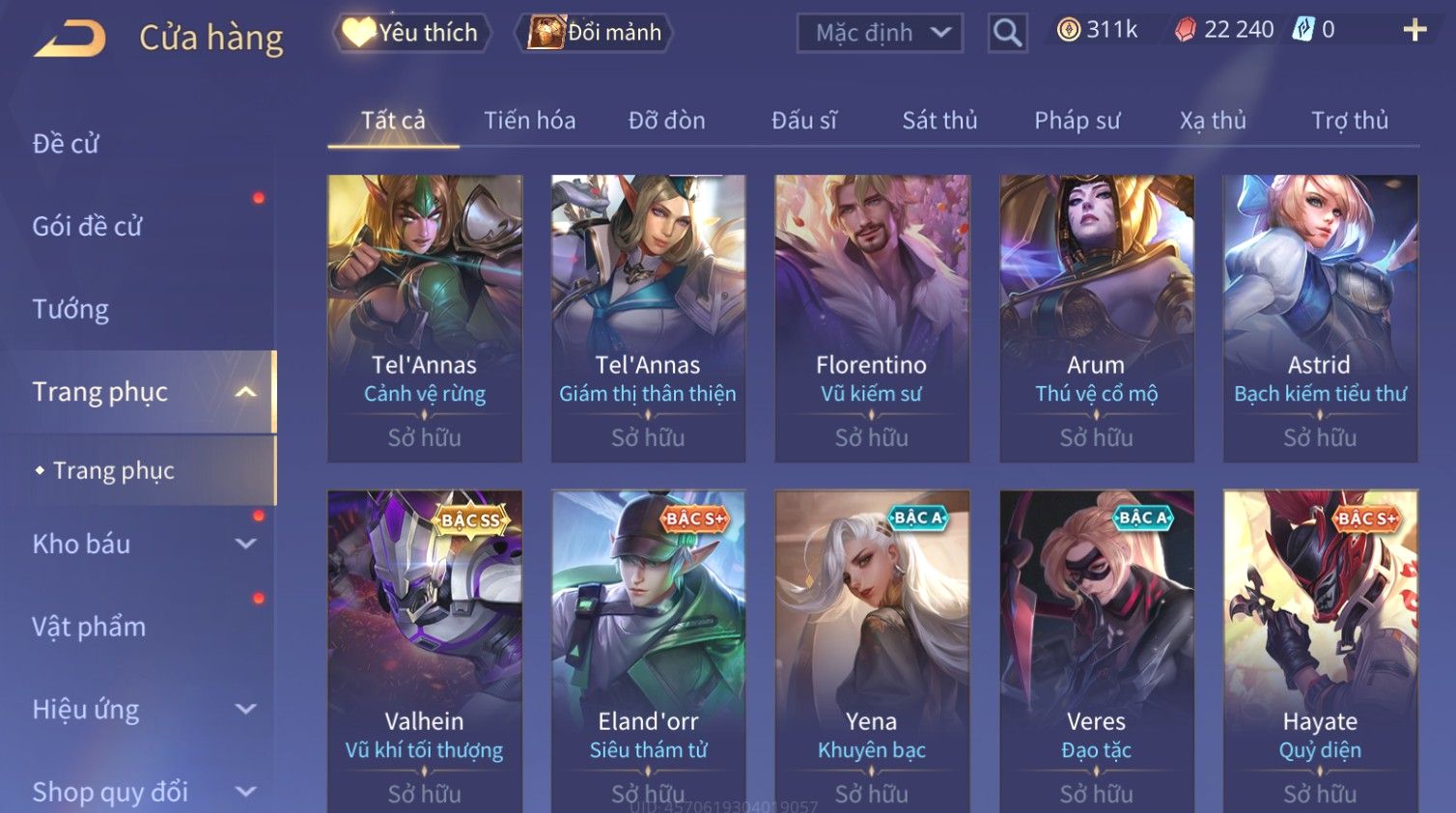Tap the plus icon to add currency
Image resolution: width=1456 pixels, height=813 pixels.
[x=1414, y=31]
